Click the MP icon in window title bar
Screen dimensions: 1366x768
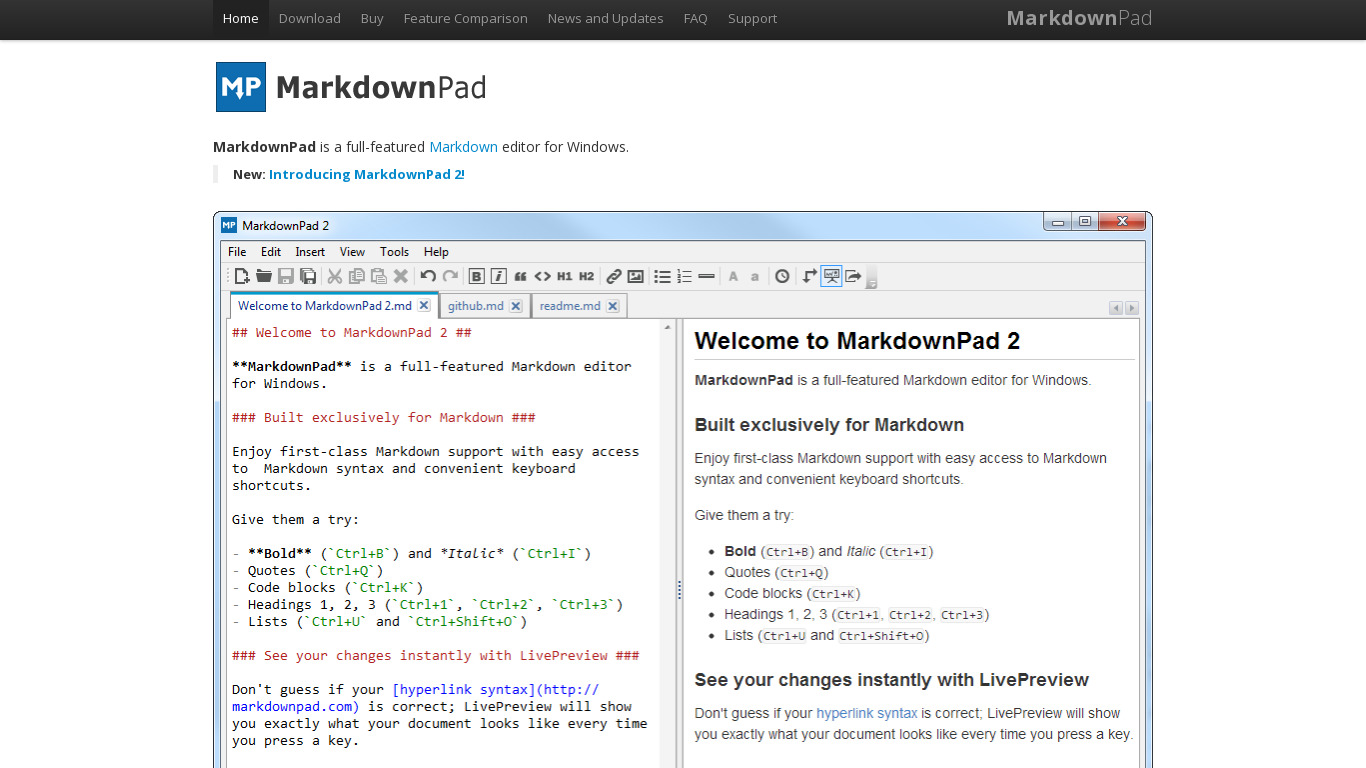pos(229,225)
